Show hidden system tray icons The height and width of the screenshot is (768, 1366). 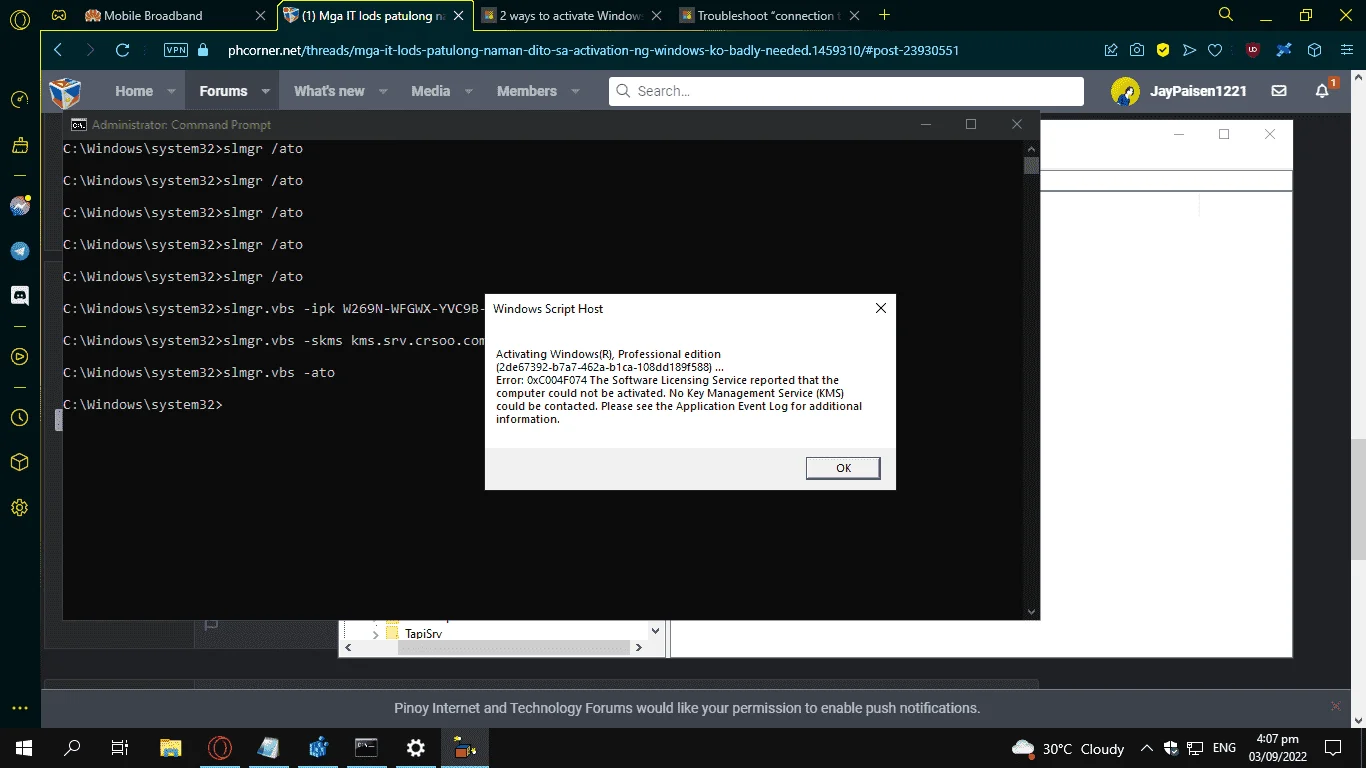point(1146,748)
